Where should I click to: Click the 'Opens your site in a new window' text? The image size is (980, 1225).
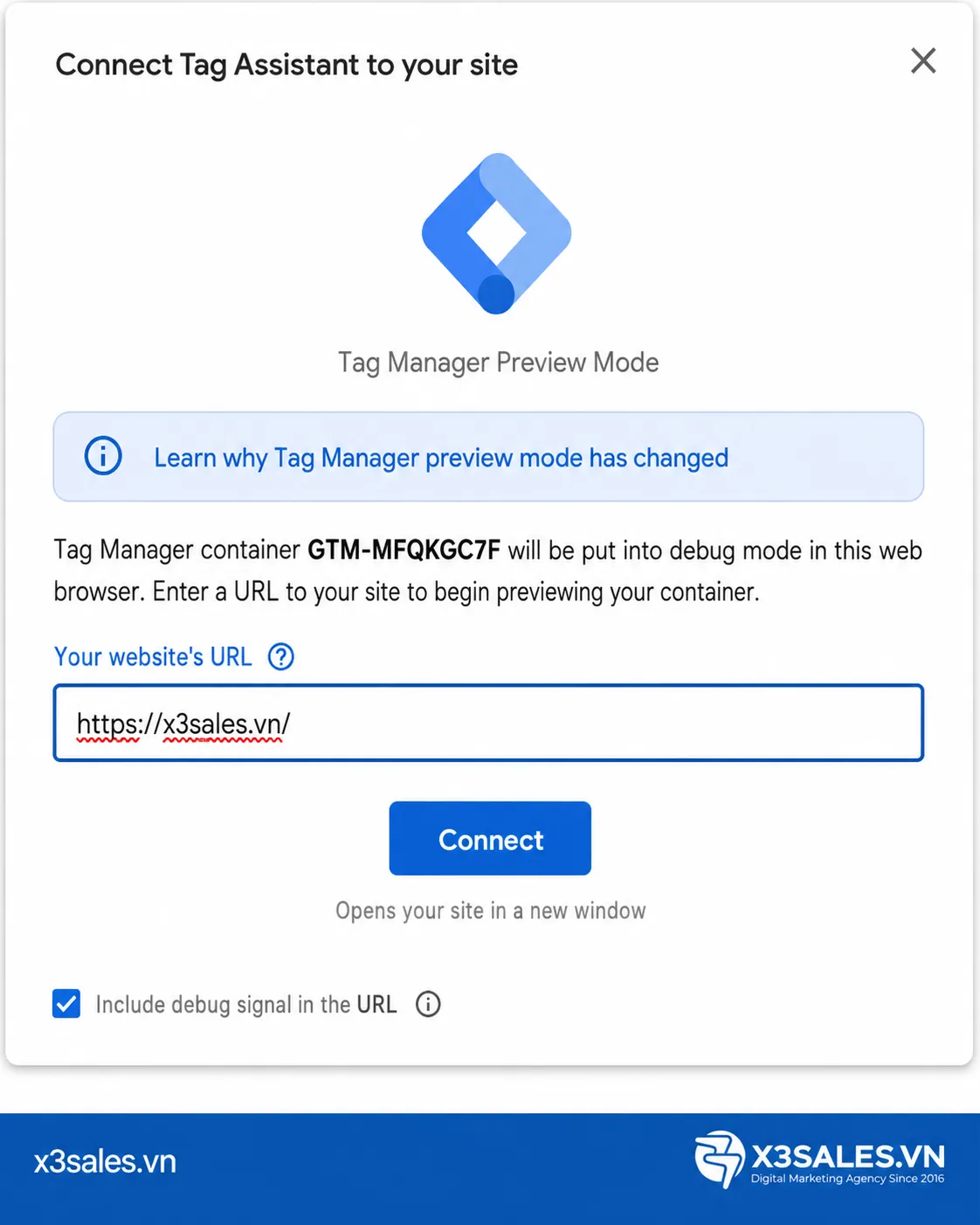pos(491,910)
